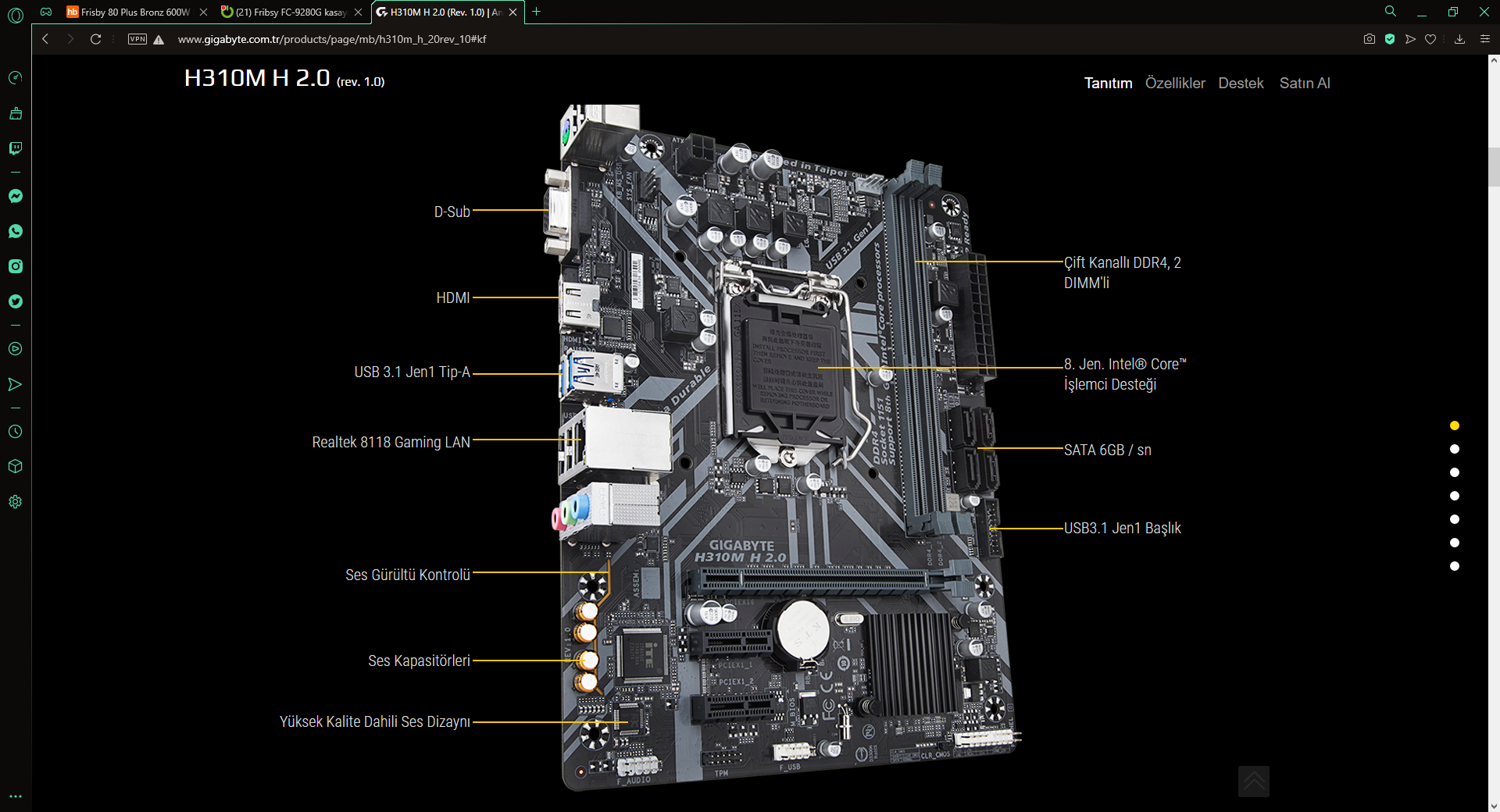1500x812 pixels.
Task: Click the Çift Kanallı DDR4 label
Action: 1123,272
